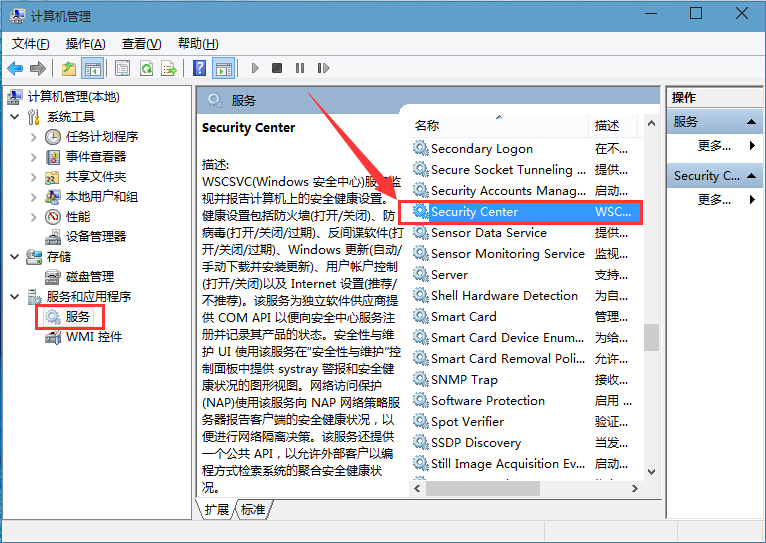Switch to the 标准 tab
The image size is (766, 543).
point(254,509)
